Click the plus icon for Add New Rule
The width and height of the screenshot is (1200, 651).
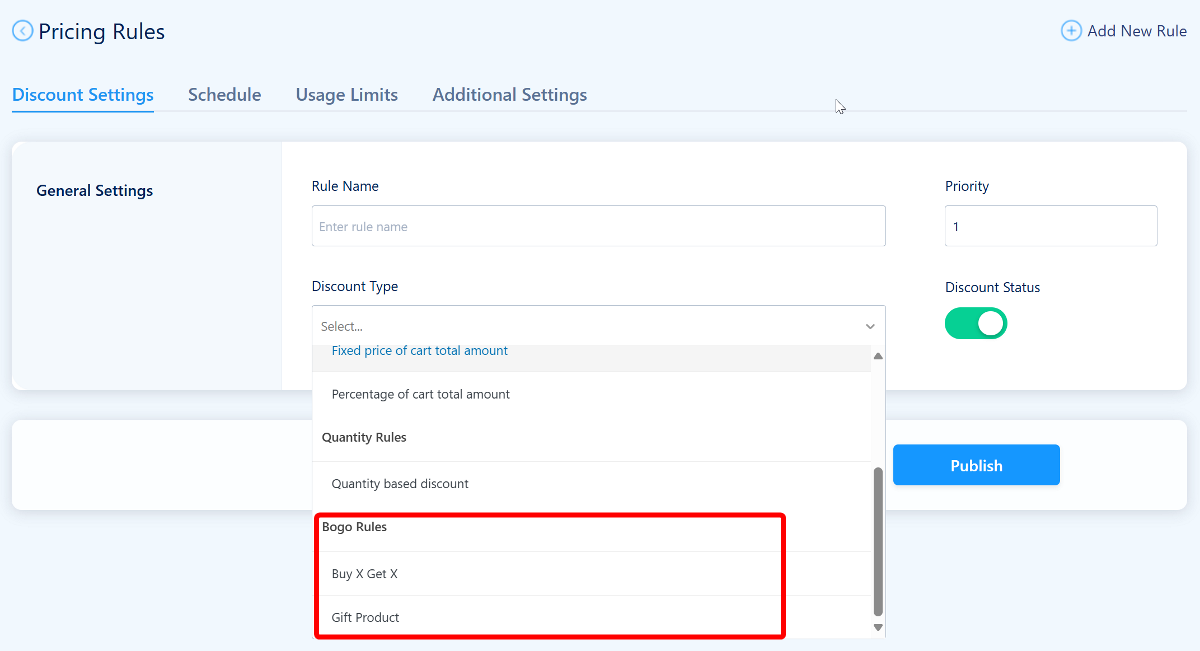pyautogui.click(x=1071, y=31)
